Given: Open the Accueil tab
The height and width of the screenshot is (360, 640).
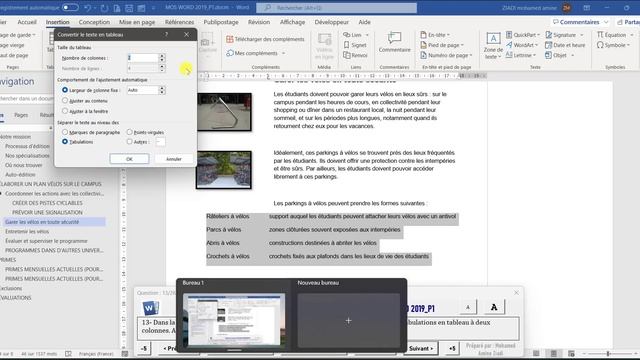Looking at the screenshot, I should click(x=27, y=22).
